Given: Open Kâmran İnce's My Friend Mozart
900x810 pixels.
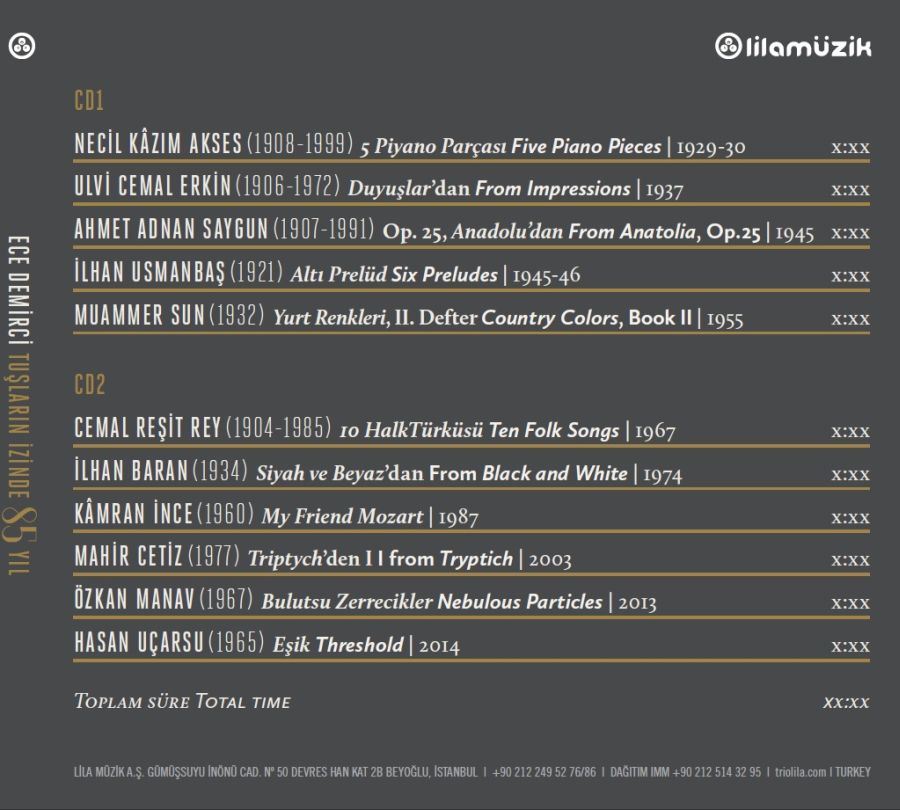Looking at the screenshot, I should point(276,516).
